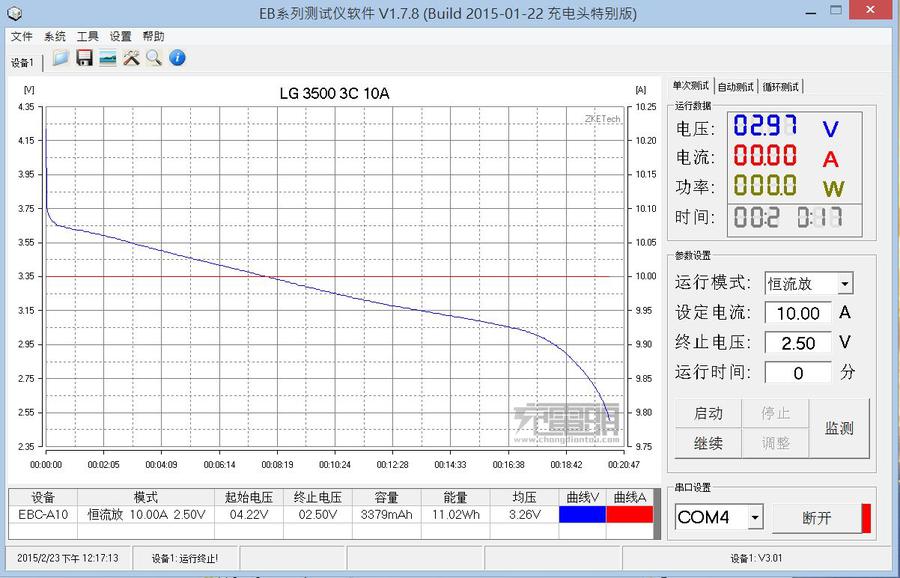Click the magnifier zoom icon
This screenshot has height=578, width=900.
[154, 58]
